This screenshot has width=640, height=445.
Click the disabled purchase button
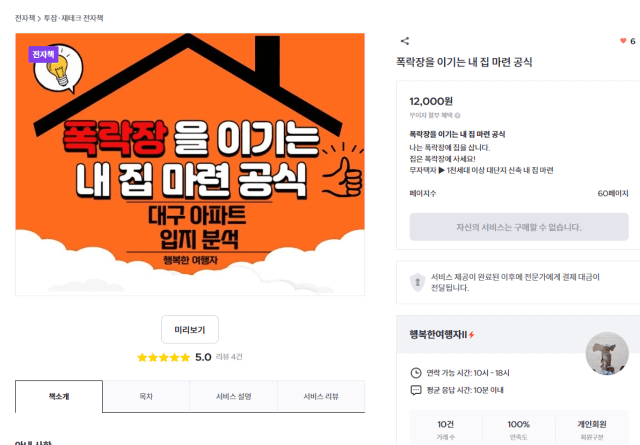(x=519, y=227)
